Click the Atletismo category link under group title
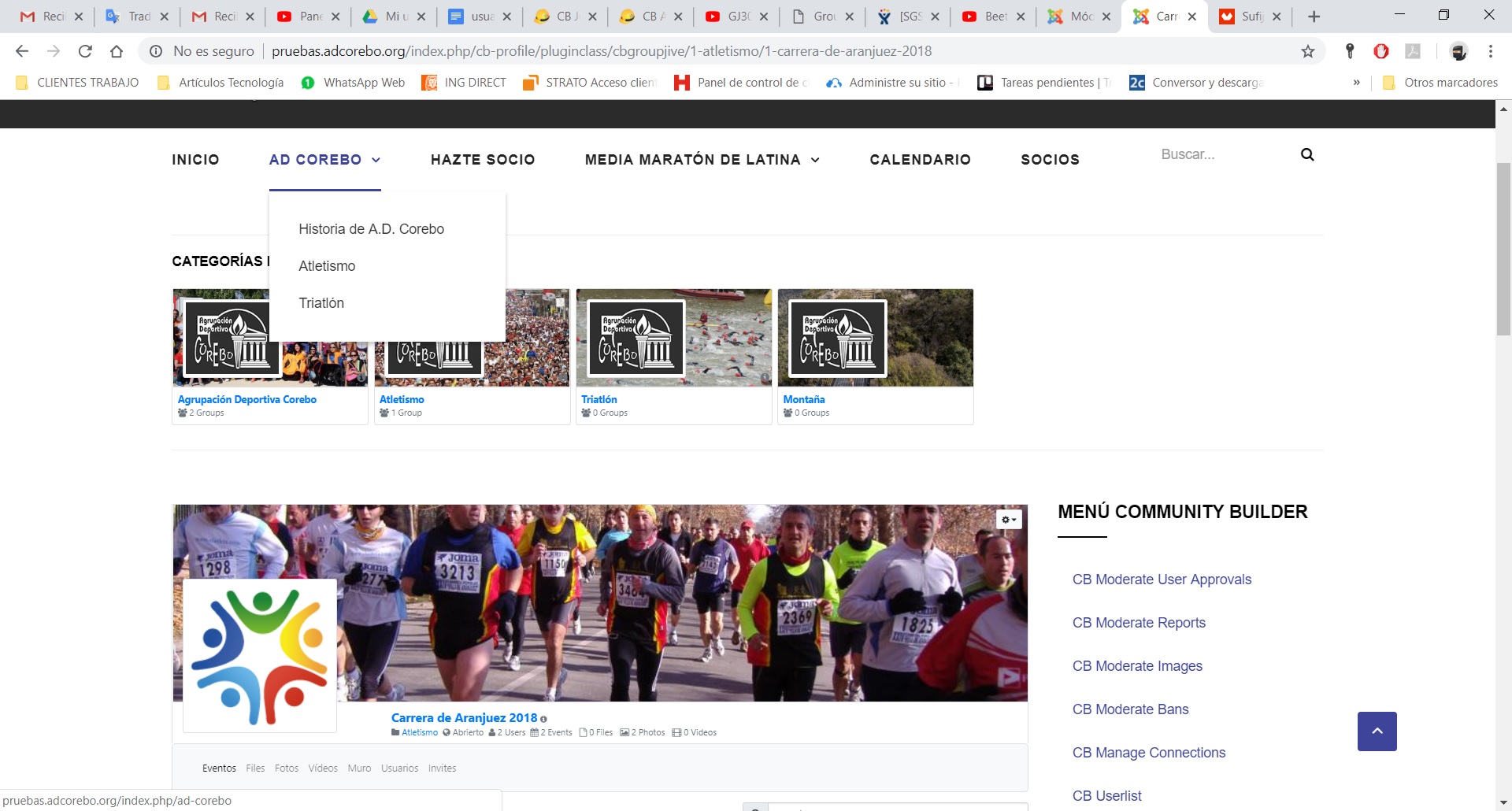The height and width of the screenshot is (811, 1512). click(x=420, y=732)
